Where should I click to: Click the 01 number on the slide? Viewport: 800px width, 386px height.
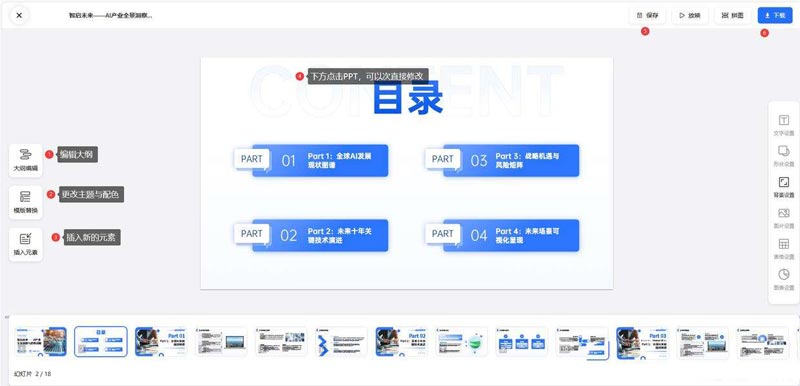click(x=289, y=161)
